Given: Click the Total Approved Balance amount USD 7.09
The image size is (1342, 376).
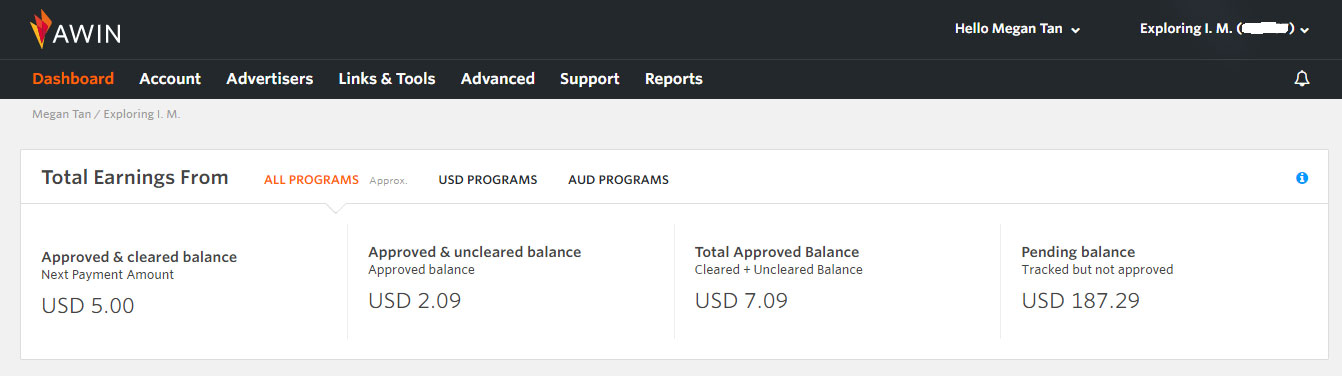Looking at the screenshot, I should (x=741, y=300).
